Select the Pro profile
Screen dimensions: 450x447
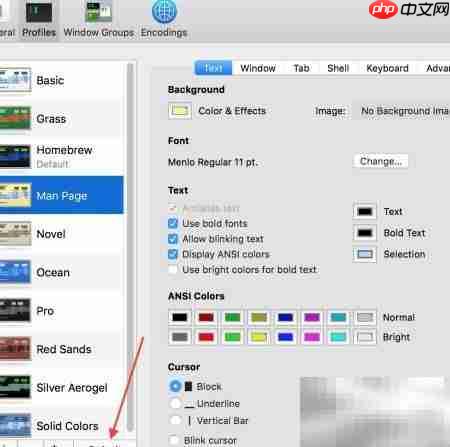[x=62, y=311]
